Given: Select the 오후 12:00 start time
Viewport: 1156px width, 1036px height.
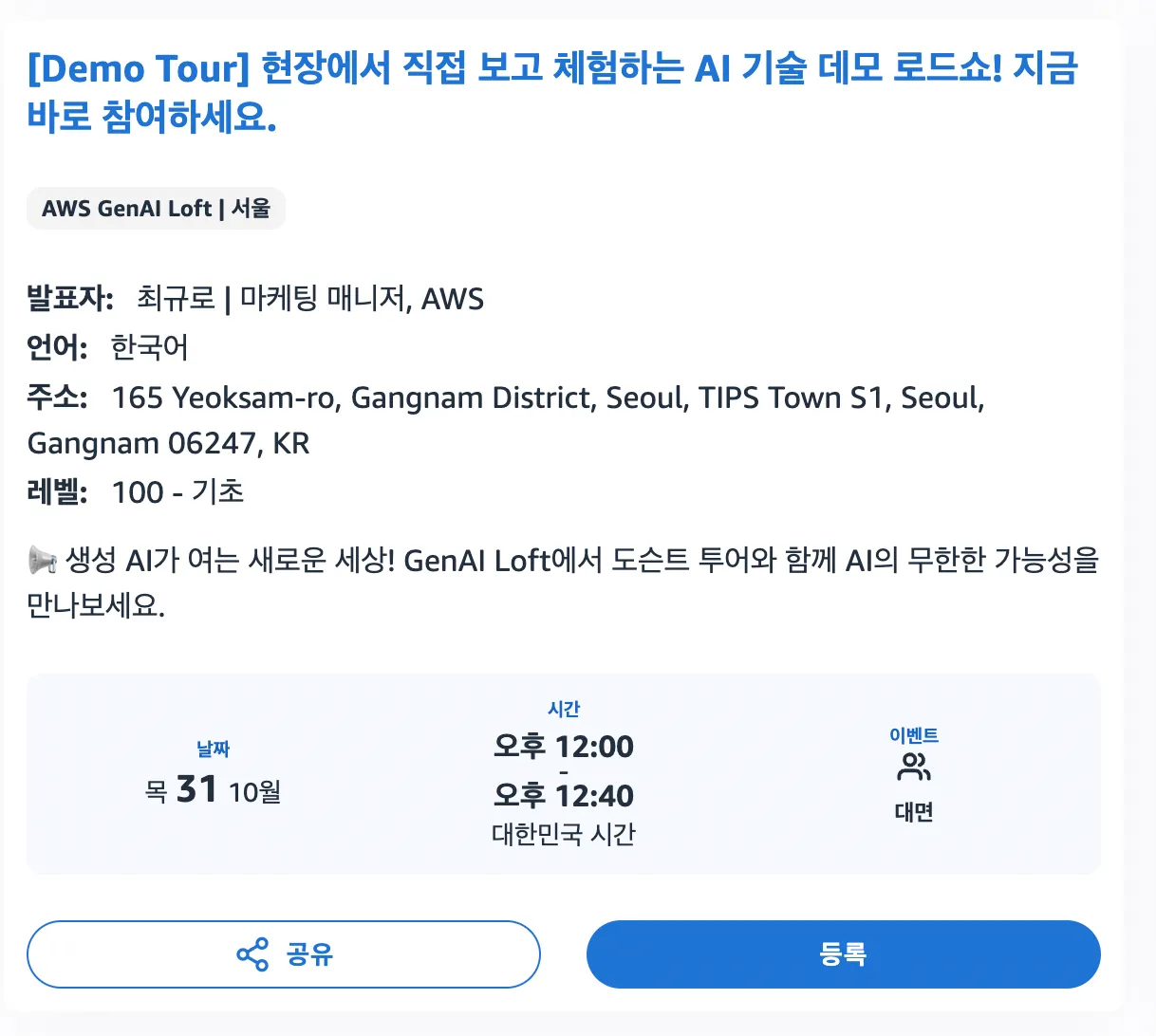Looking at the screenshot, I should coord(562,747).
